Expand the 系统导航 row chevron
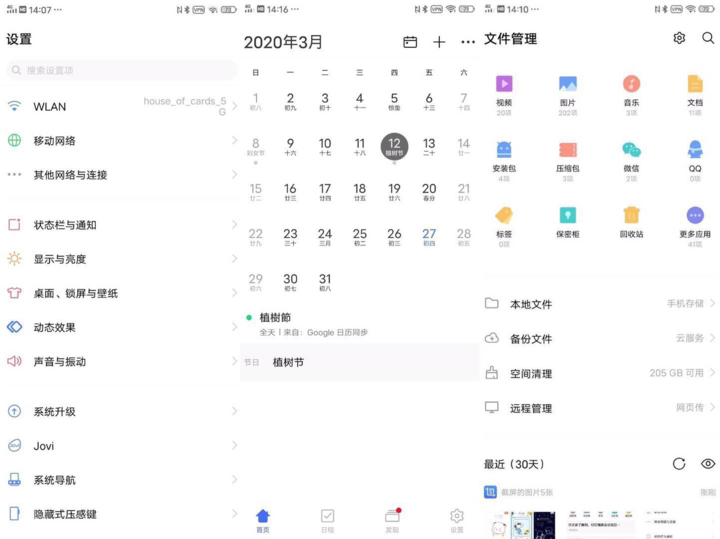This screenshot has width=720, height=539. pos(234,479)
